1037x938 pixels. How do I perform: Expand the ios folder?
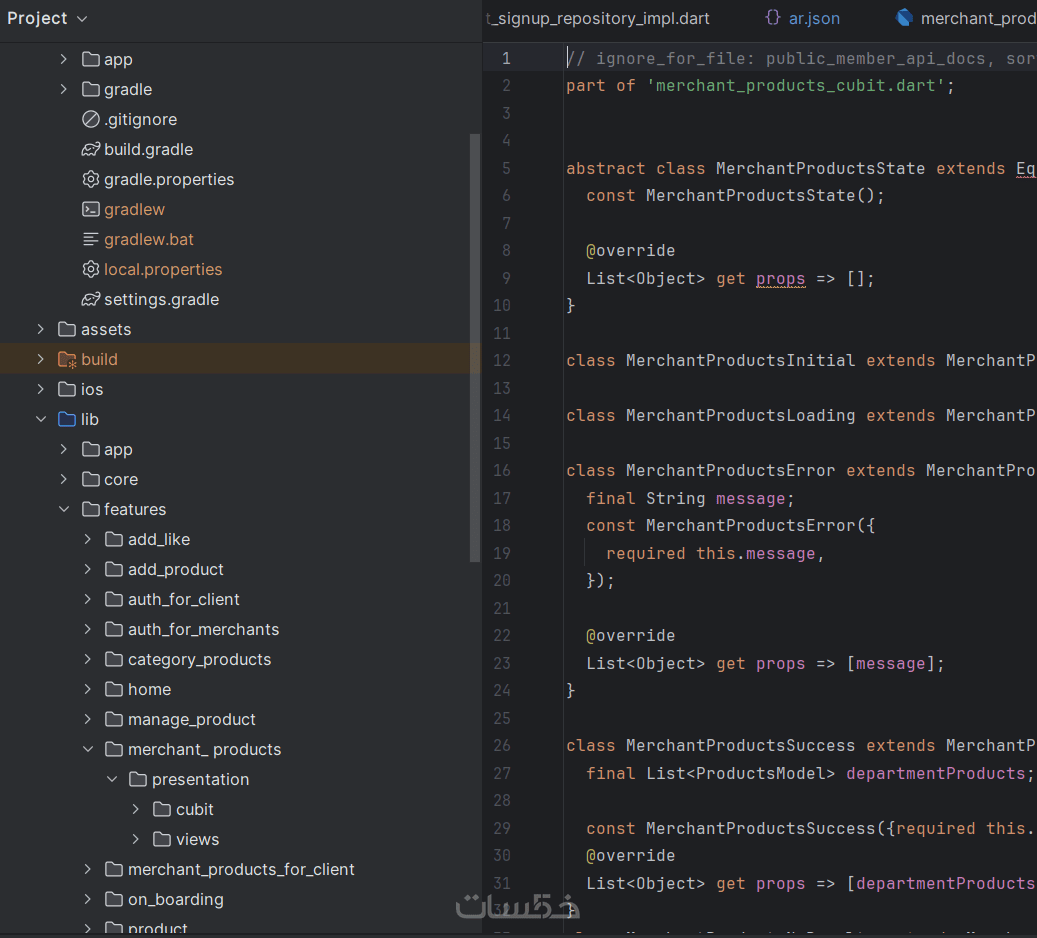[x=40, y=390]
